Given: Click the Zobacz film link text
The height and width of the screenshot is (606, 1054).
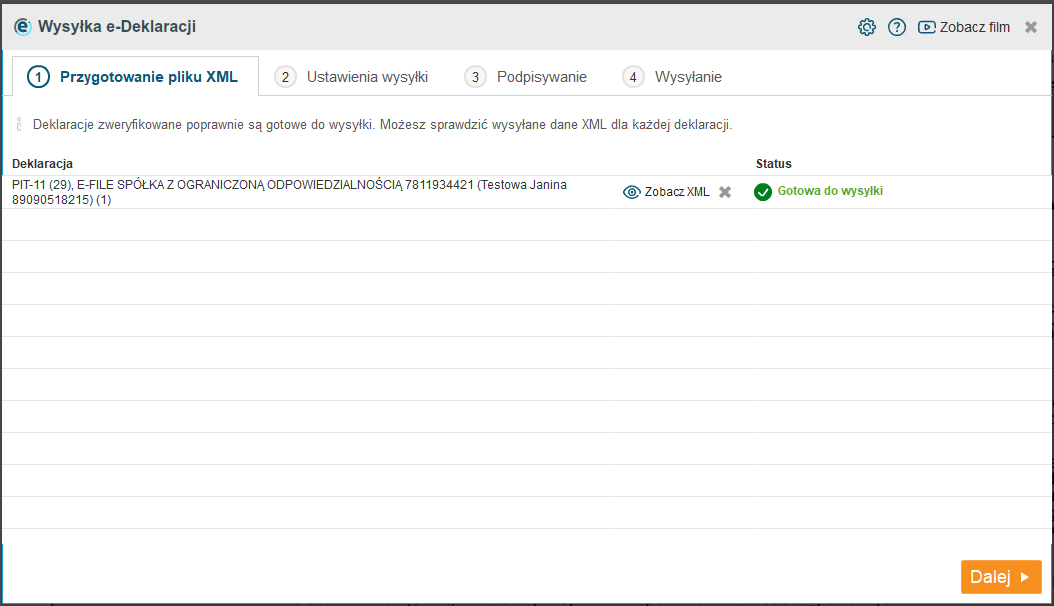Looking at the screenshot, I should point(975,27).
